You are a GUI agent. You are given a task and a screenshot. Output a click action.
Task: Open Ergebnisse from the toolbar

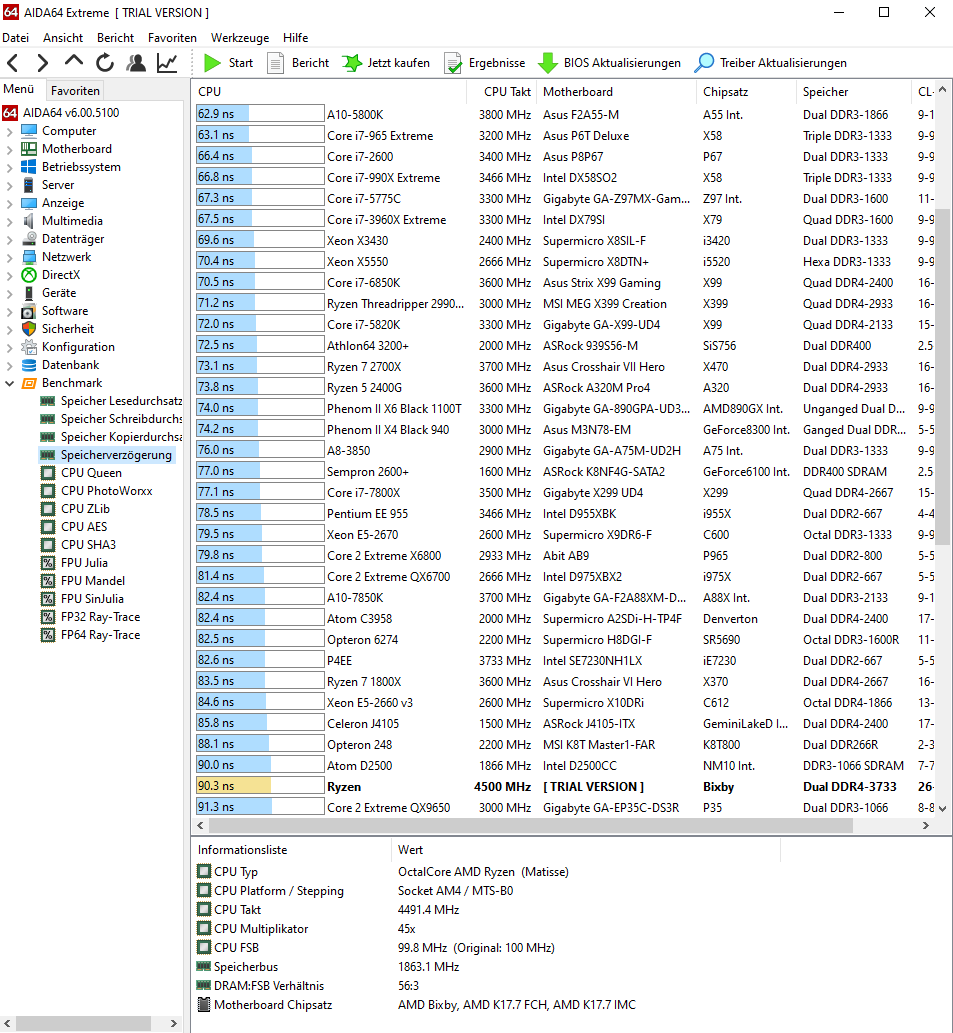[x=485, y=63]
